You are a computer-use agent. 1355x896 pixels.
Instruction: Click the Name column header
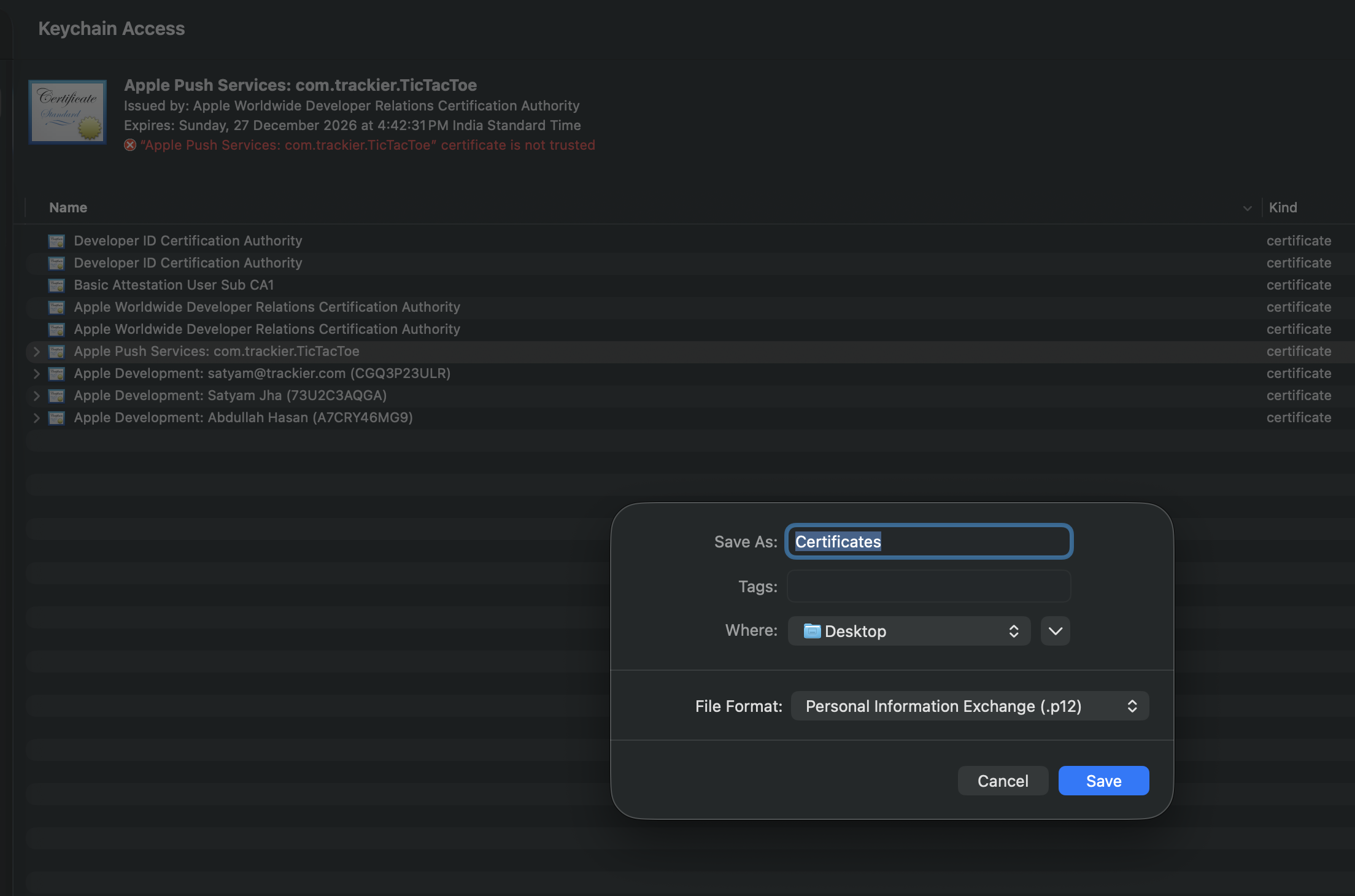[68, 207]
